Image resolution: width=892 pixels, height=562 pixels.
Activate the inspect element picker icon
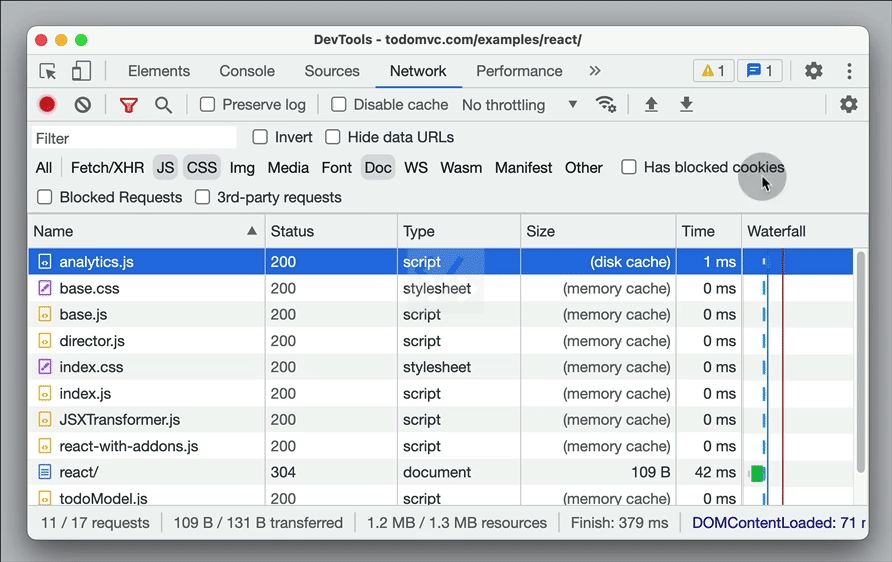point(48,71)
